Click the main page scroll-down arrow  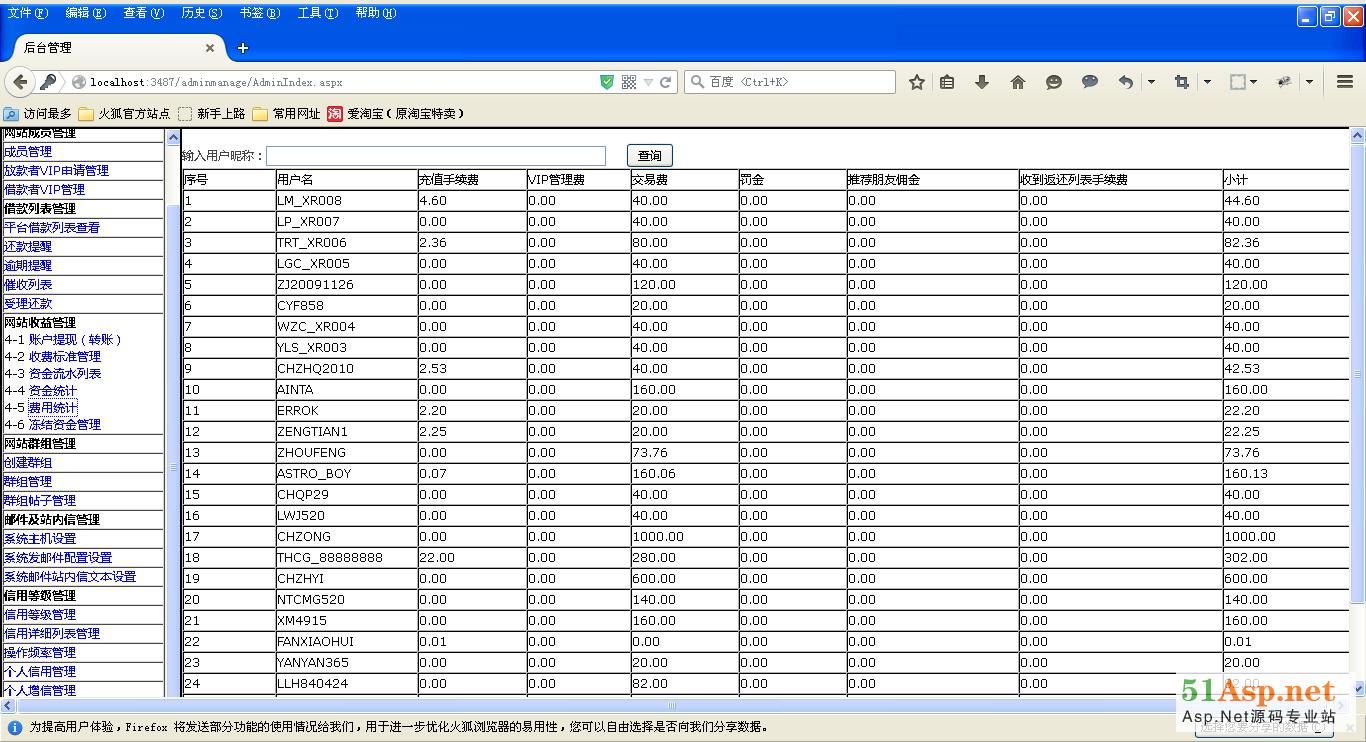[1357, 689]
